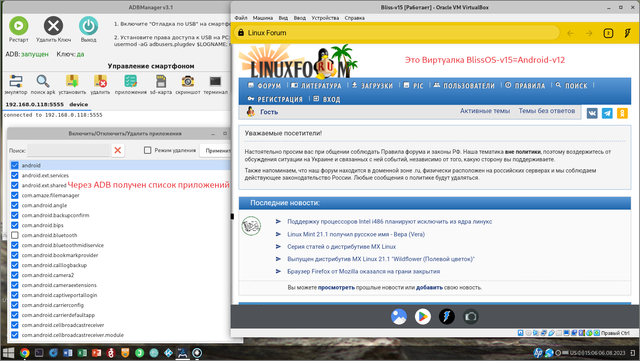640x361 pixels.
Task: Open Word from the taskbar
Action: point(68,353)
